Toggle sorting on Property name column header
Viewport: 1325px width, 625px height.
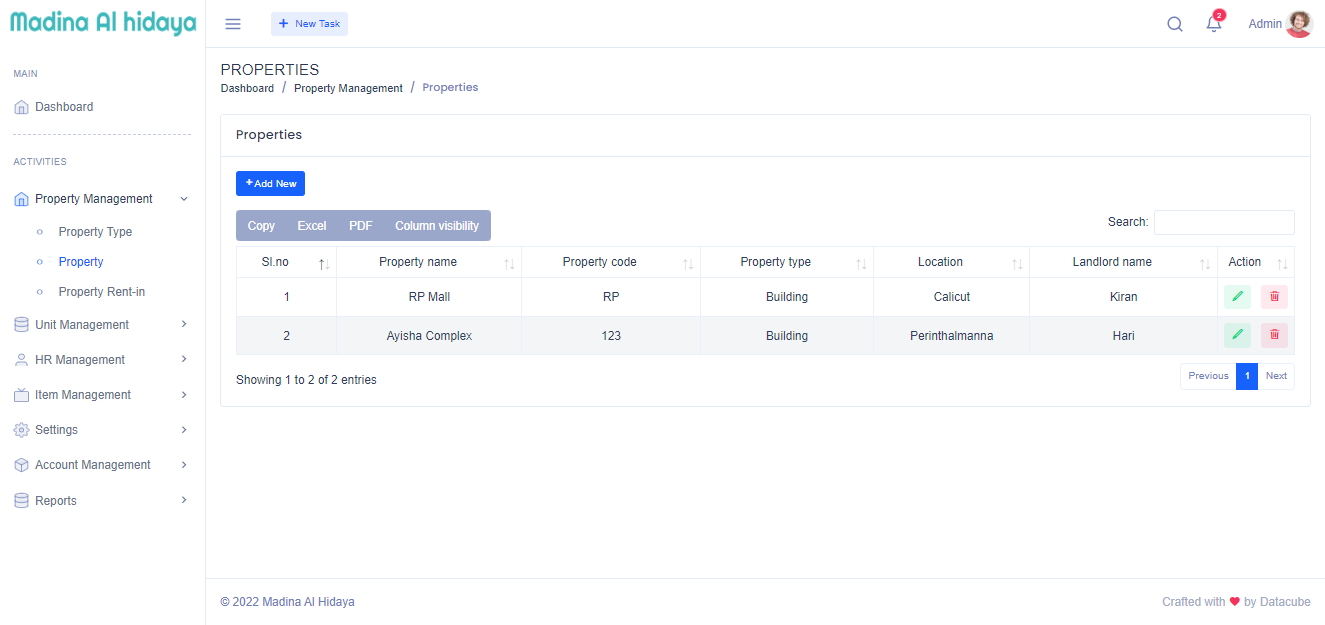click(x=418, y=262)
